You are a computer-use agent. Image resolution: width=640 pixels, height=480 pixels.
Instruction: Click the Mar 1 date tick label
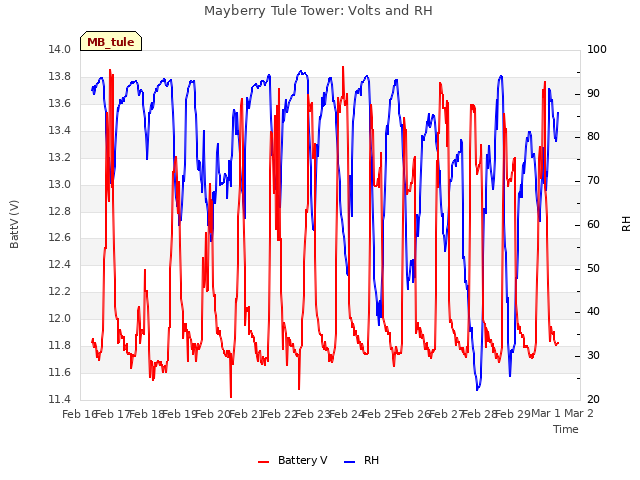[x=546, y=413]
